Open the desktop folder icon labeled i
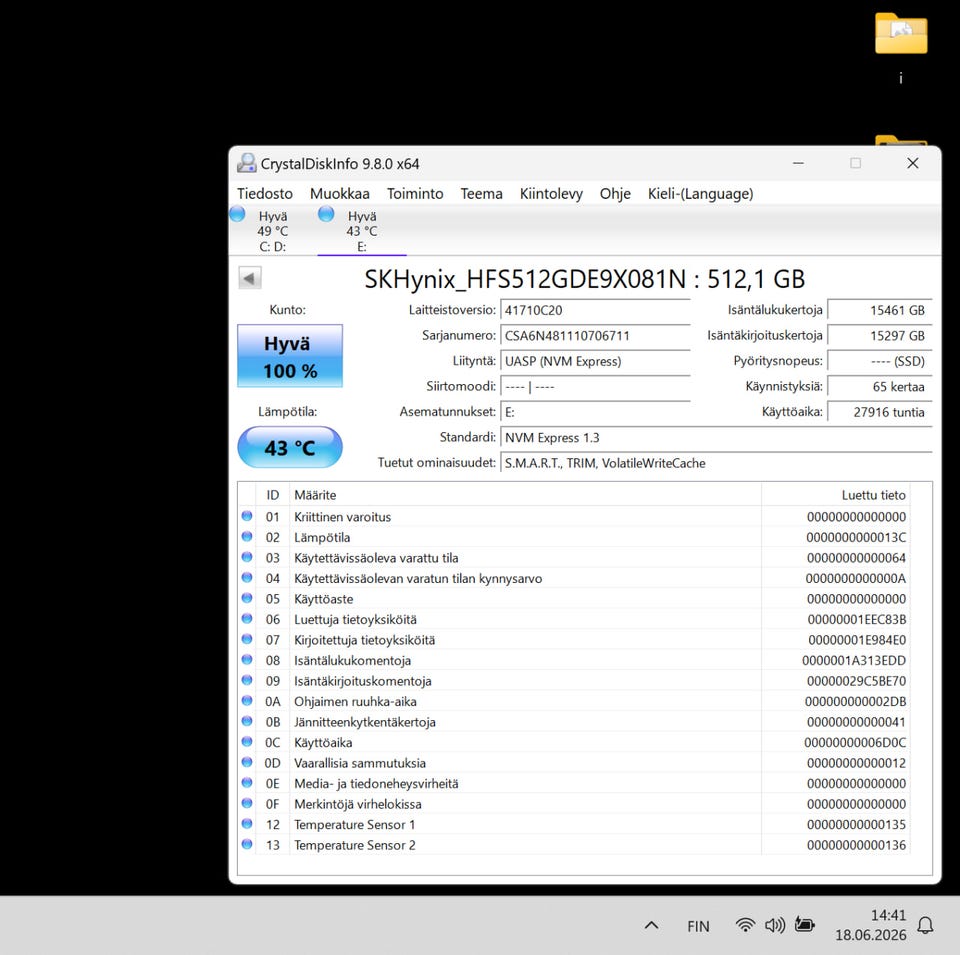This screenshot has width=960, height=955. pyautogui.click(x=901, y=34)
